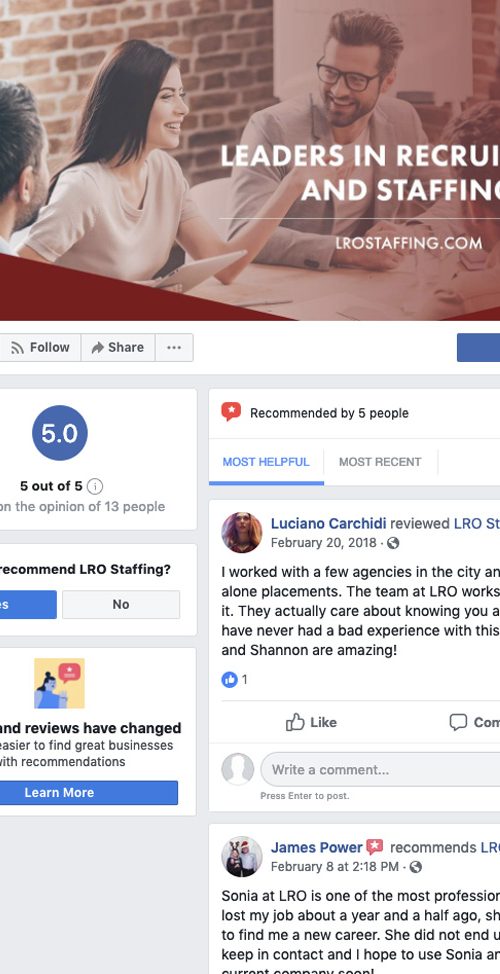The width and height of the screenshot is (500, 974).
Task: Click the recommendation badge next to James Power
Action: click(x=375, y=847)
